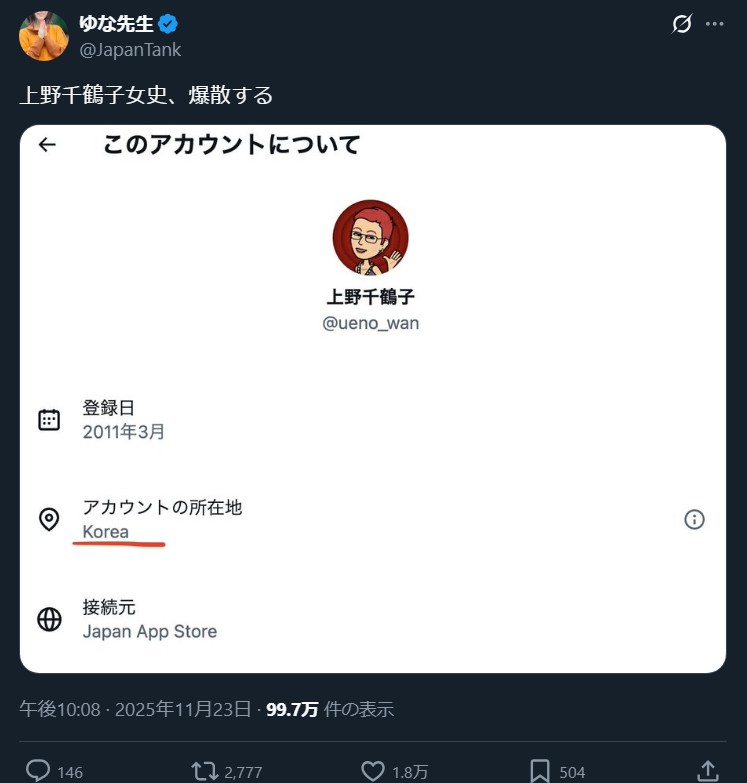Repost using the retweet arrows icon

point(205,771)
